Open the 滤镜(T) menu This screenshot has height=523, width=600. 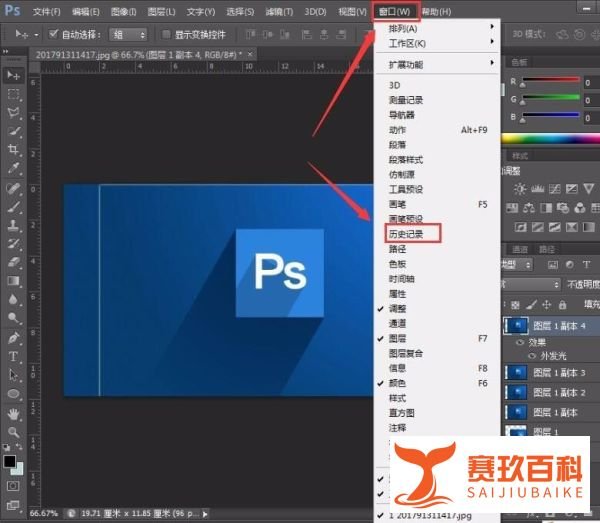(x=279, y=12)
